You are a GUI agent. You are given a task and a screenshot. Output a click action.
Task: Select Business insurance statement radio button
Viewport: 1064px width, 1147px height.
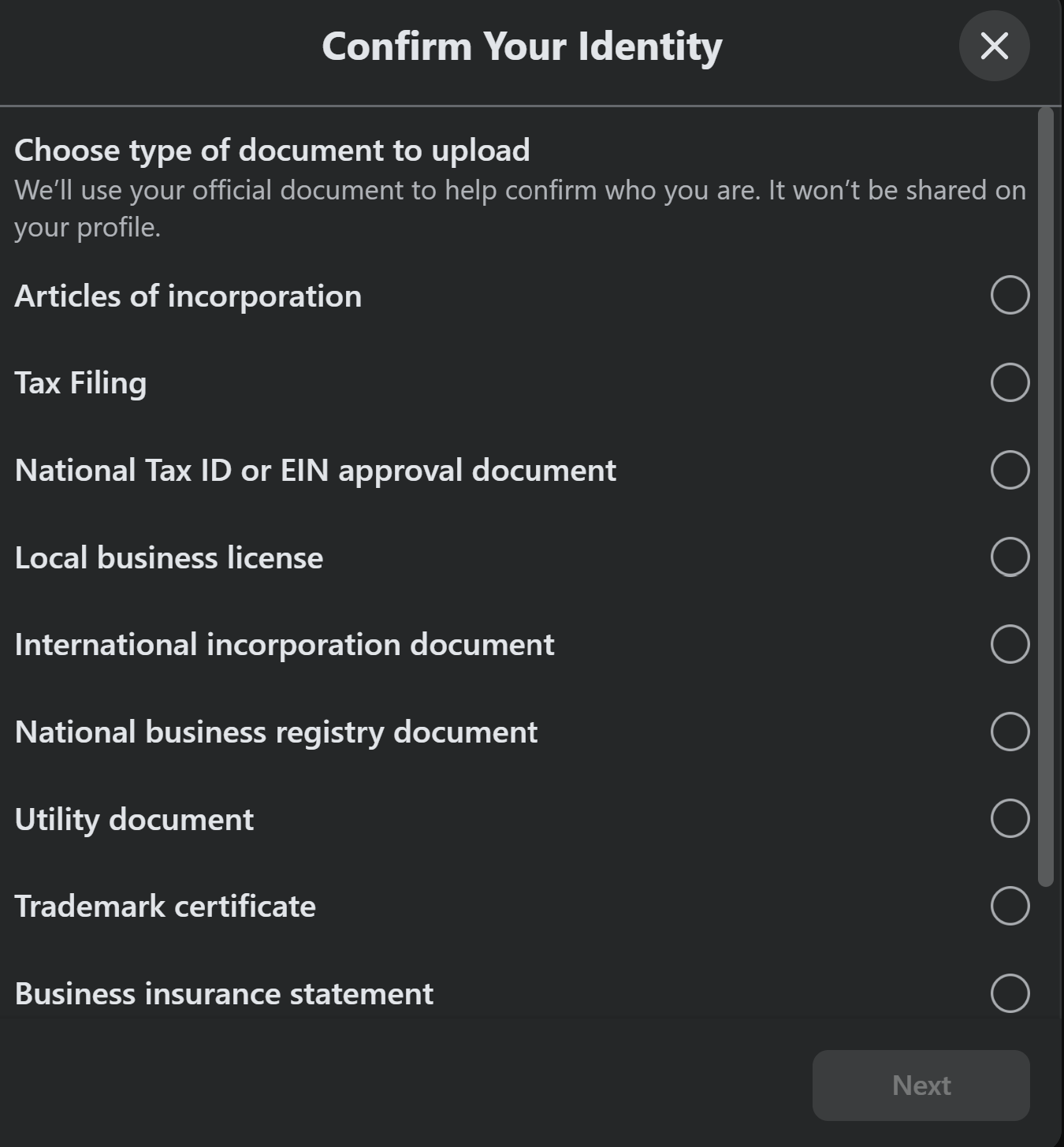pos(1010,993)
